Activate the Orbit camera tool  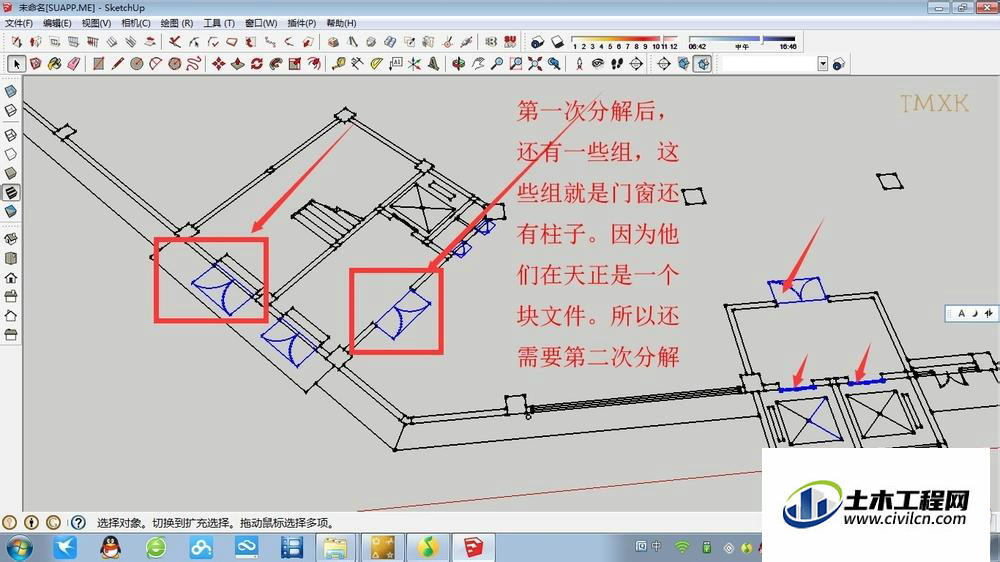[459, 64]
